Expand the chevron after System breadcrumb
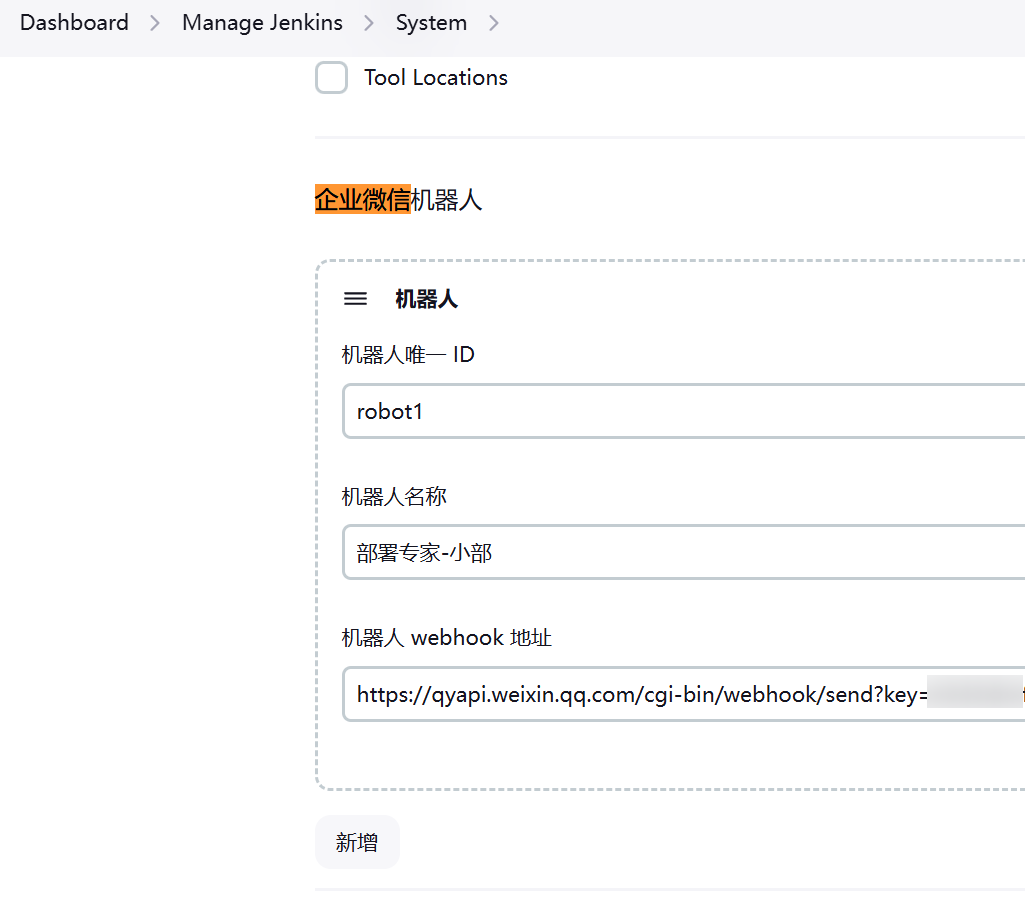 pos(493,23)
